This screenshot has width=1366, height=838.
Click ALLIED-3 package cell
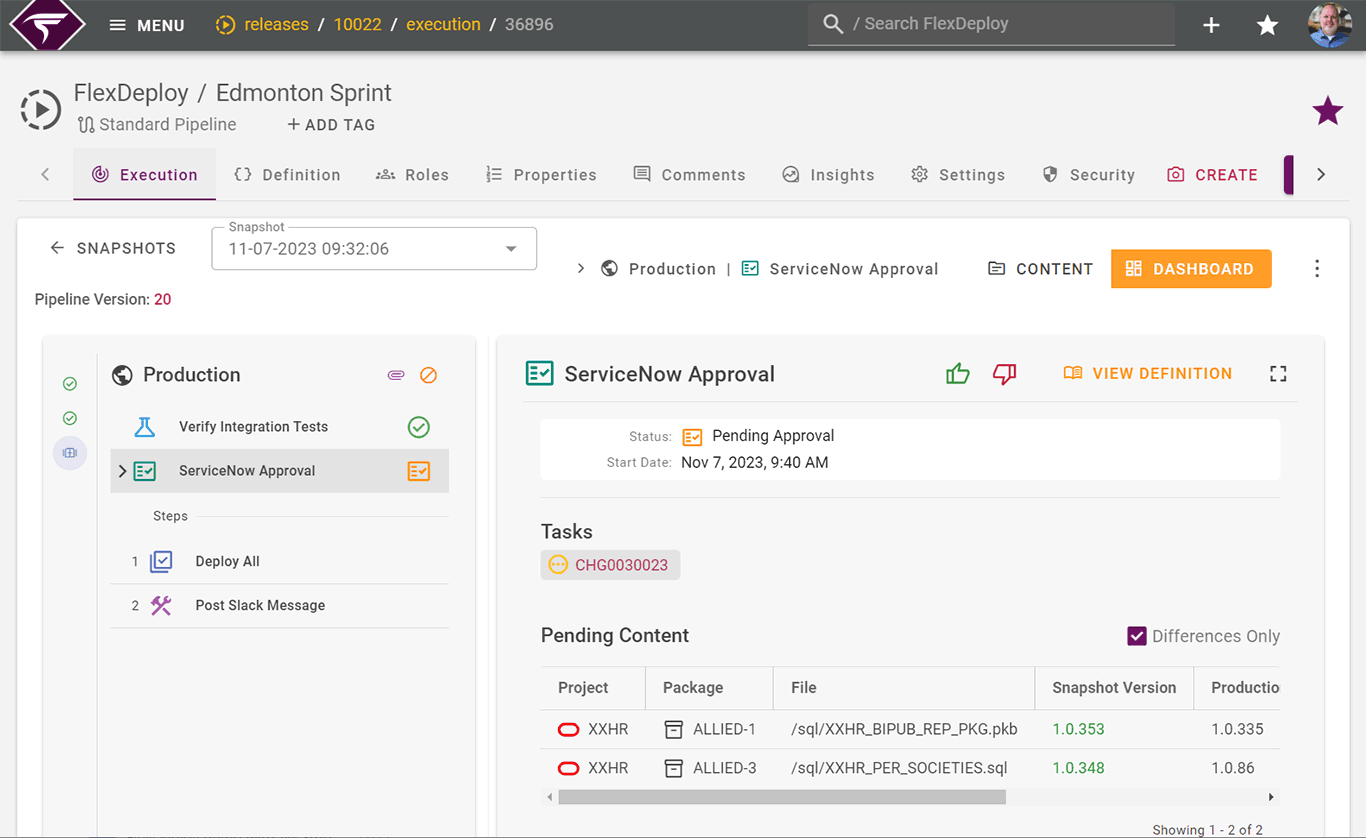tap(711, 769)
